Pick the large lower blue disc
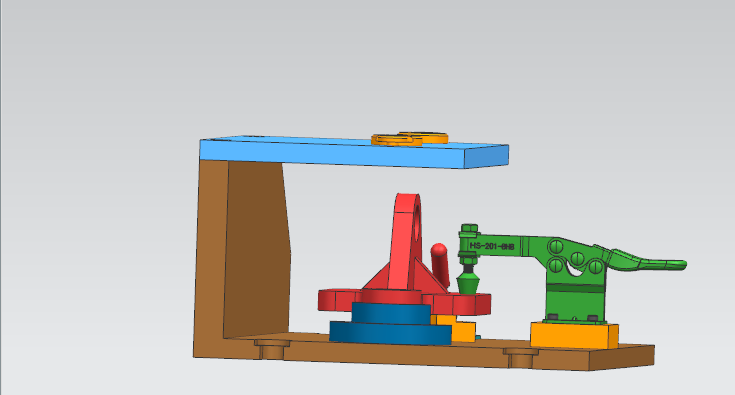Screen dimensions: 735x395 pos(390,333)
